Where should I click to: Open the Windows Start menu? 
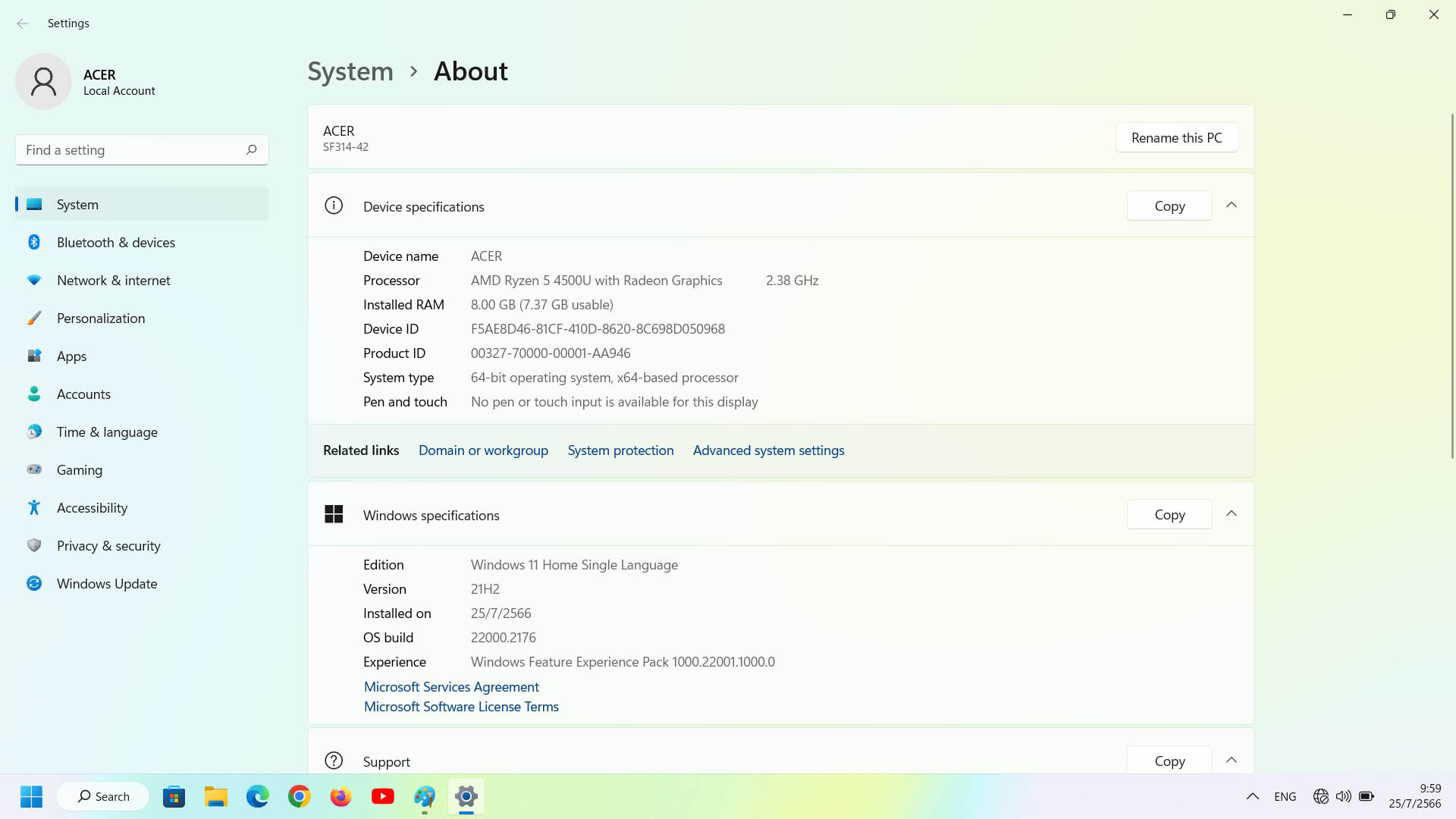click(31, 796)
